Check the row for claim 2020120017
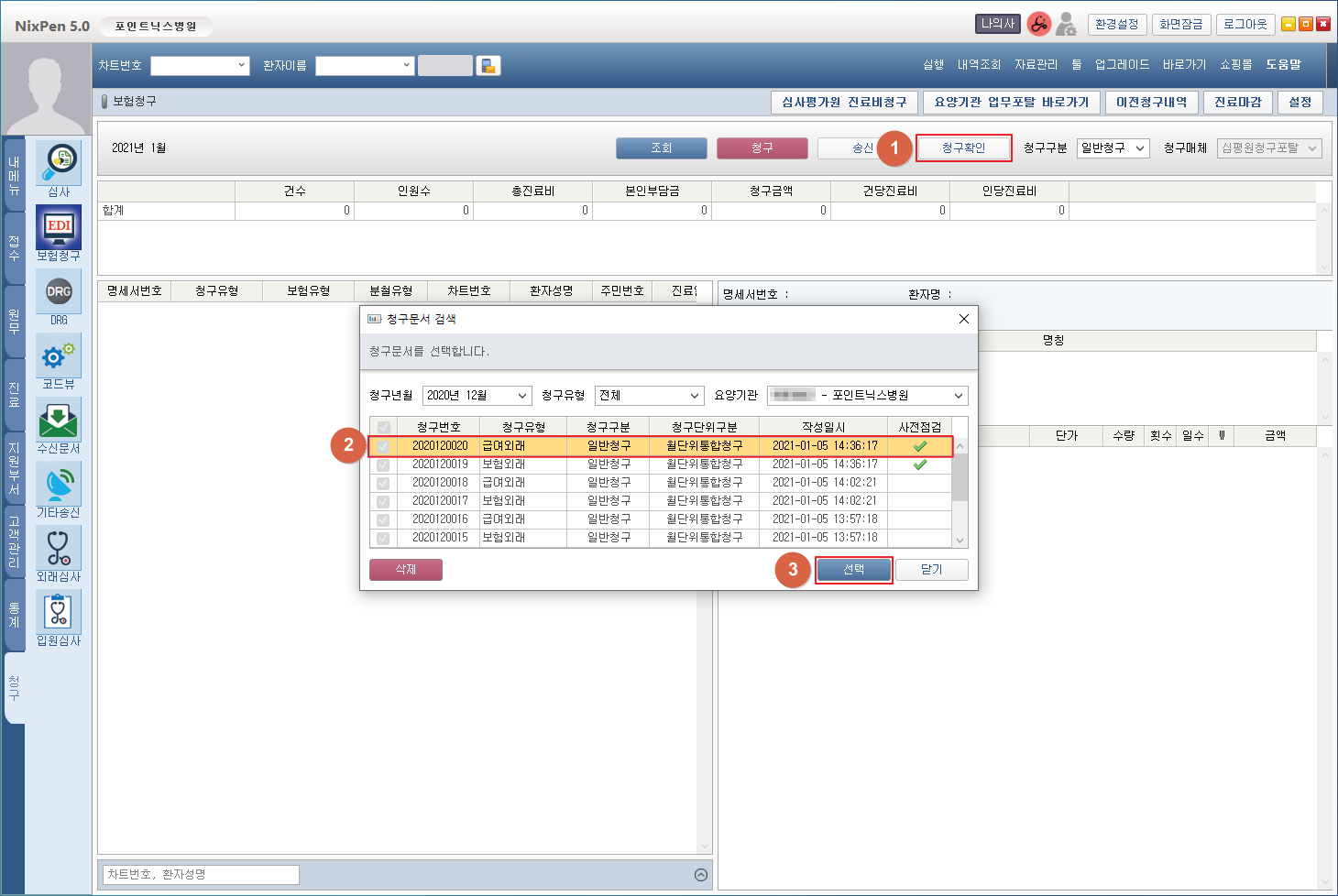This screenshot has height=896, width=1338. 383,501
